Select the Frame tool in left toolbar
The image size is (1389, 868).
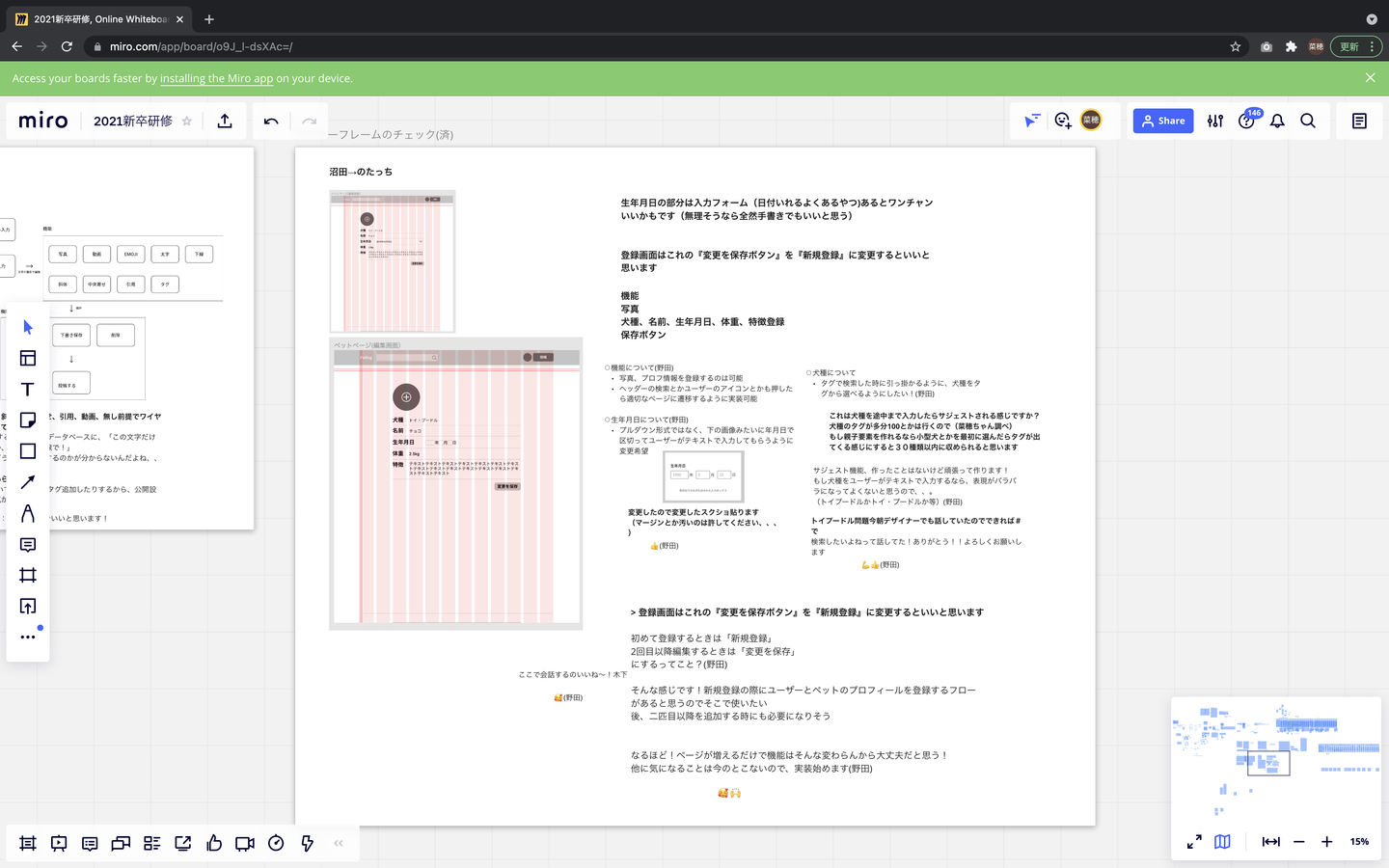(x=28, y=576)
